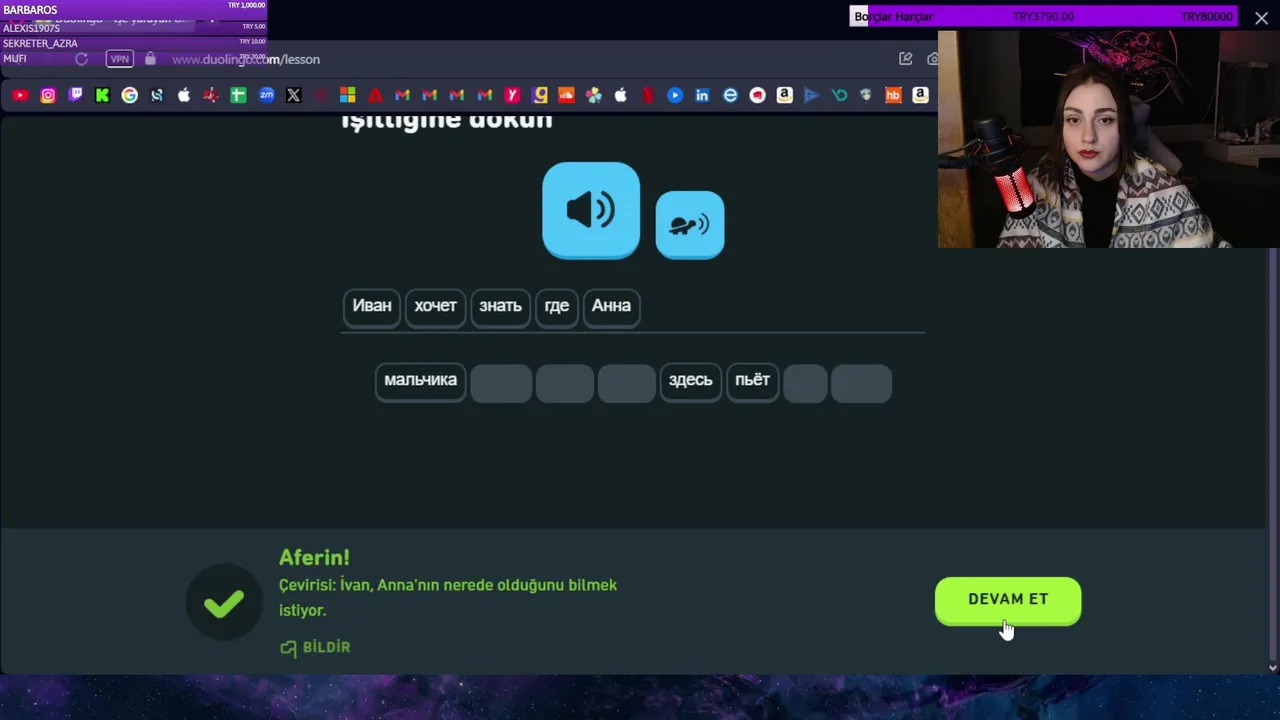Close the overlay with the top-right X
Image resolution: width=1280 pixels, height=720 pixels.
[1262, 18]
